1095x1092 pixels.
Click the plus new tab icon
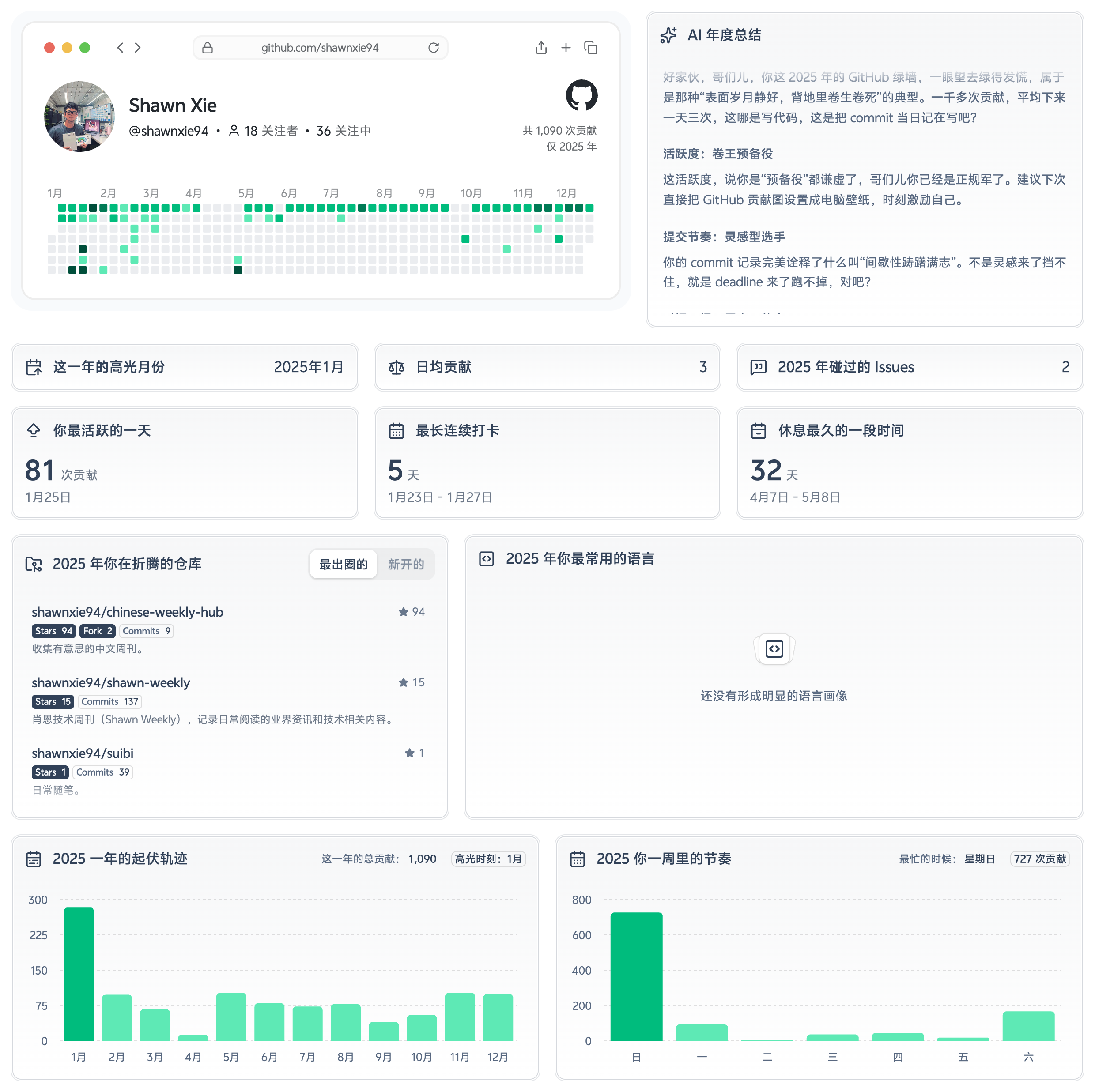566,48
